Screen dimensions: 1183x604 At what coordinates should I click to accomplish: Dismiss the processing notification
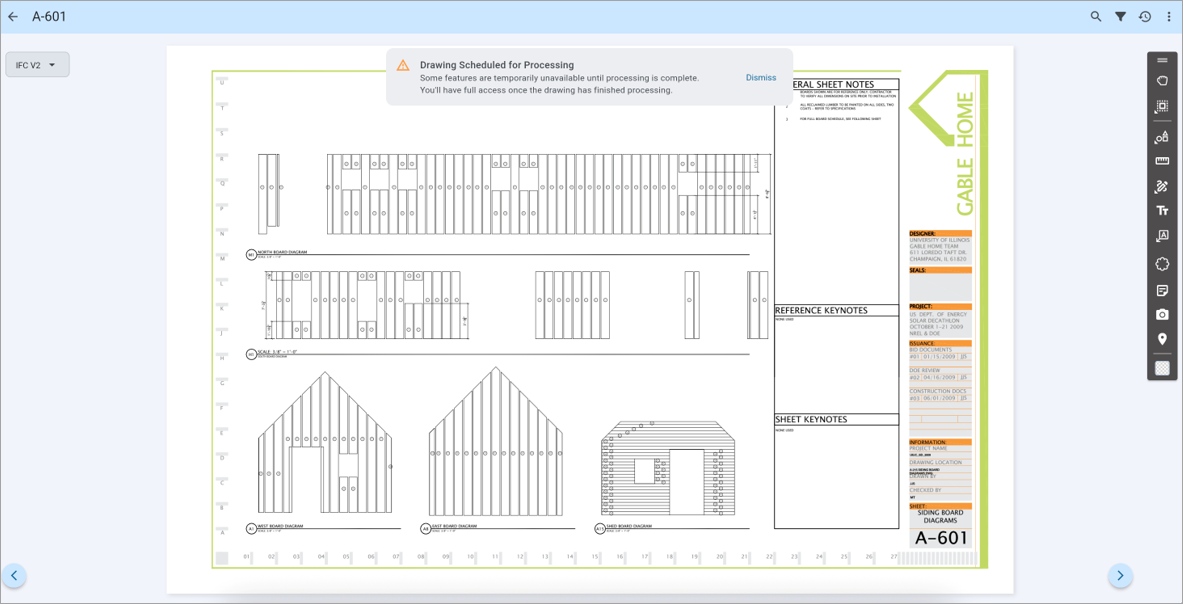click(x=760, y=78)
